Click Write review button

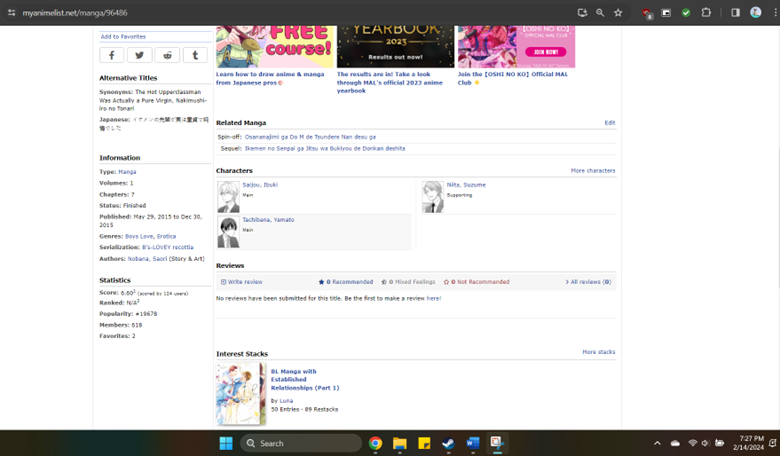[x=242, y=282]
